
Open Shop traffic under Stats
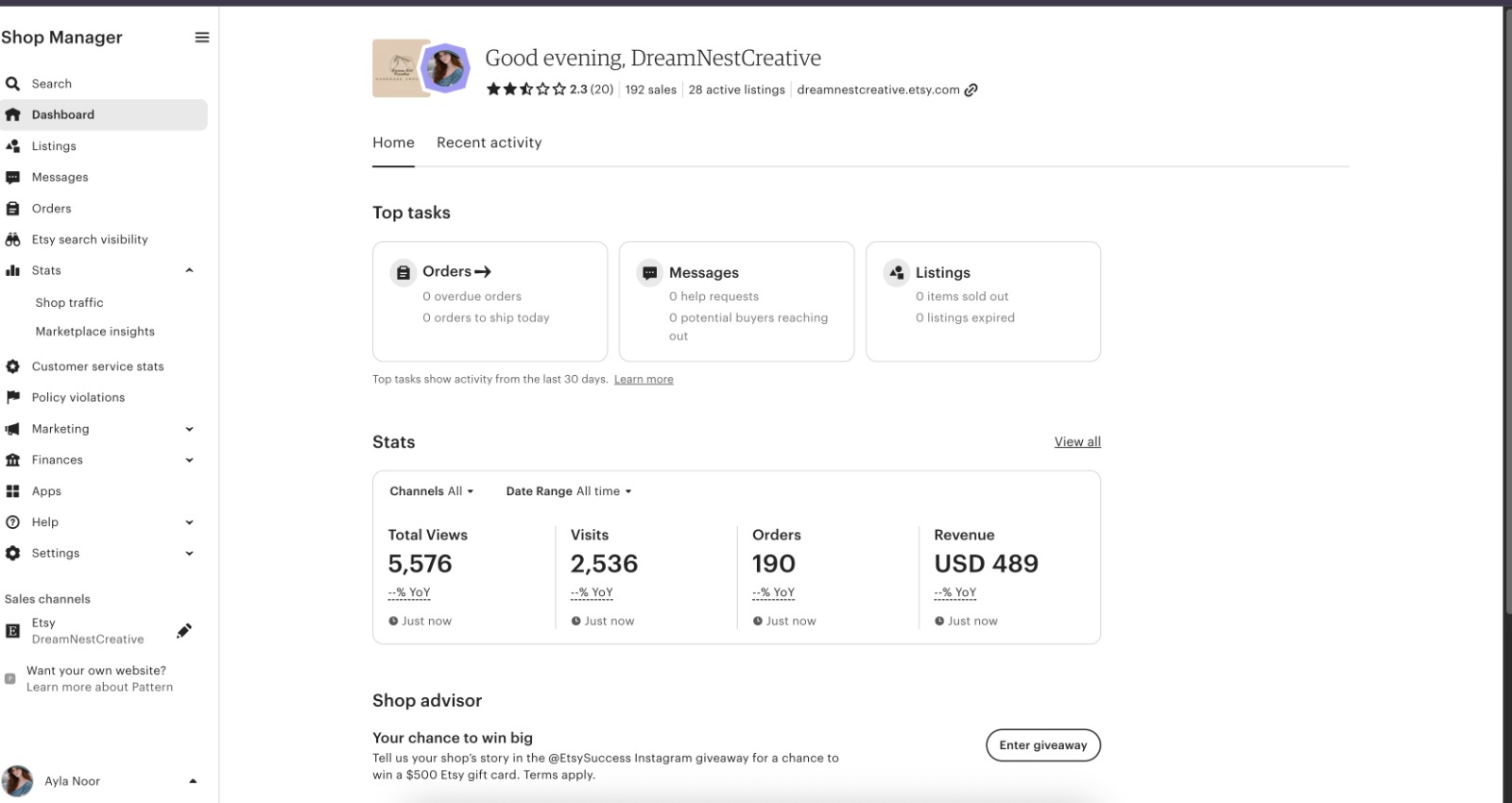[x=69, y=302]
